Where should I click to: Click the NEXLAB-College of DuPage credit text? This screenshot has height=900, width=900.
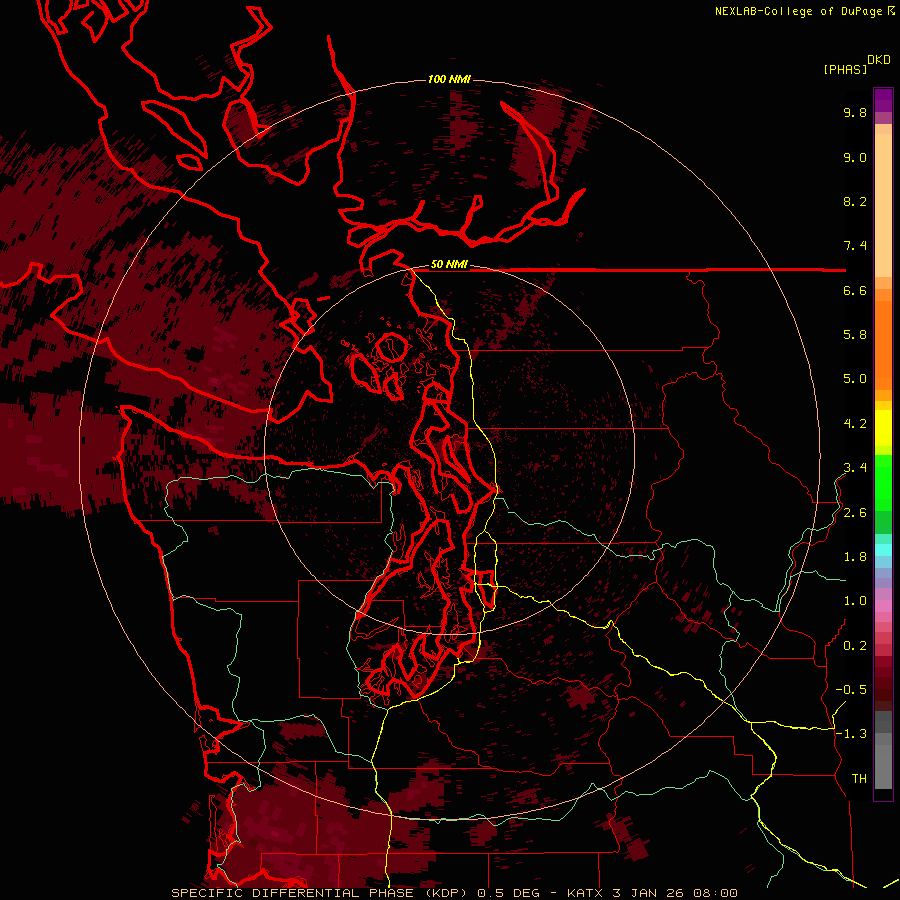tap(798, 11)
